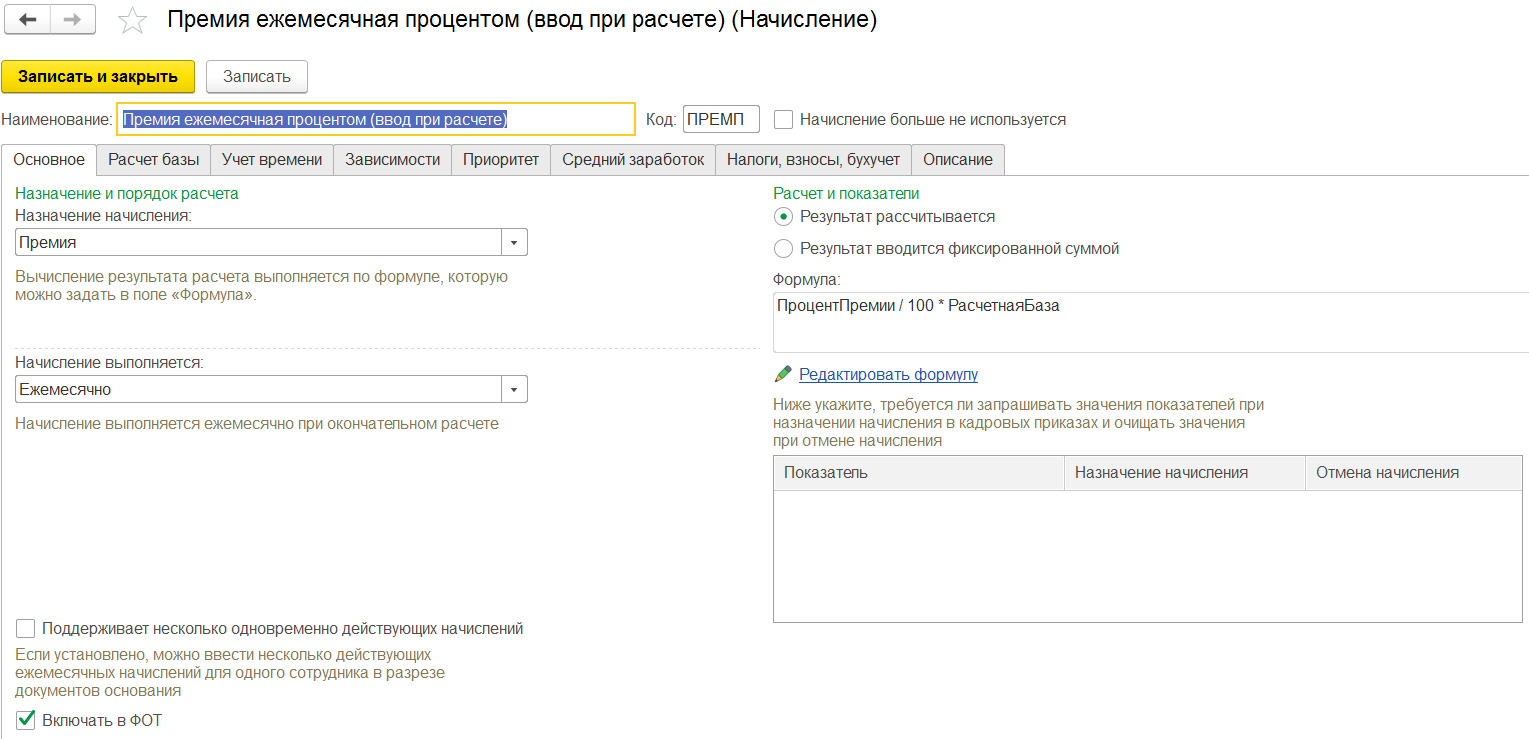
Task: Add form to favorites with star icon
Action: [132, 21]
